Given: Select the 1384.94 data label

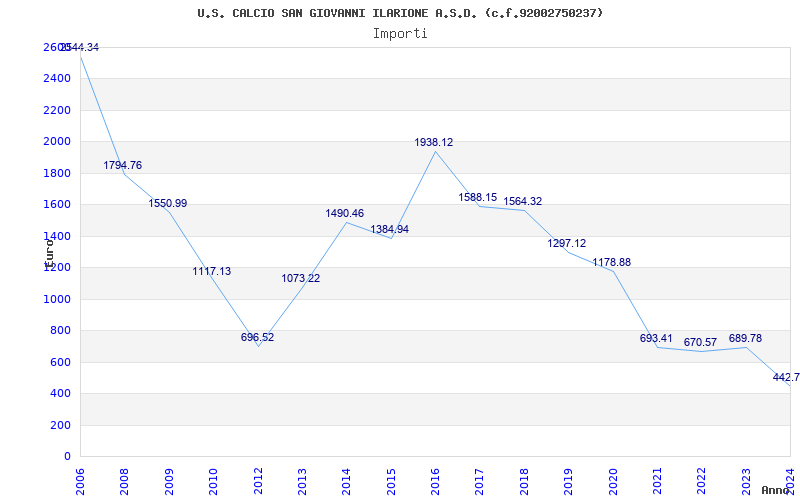Looking at the screenshot, I should (390, 230).
